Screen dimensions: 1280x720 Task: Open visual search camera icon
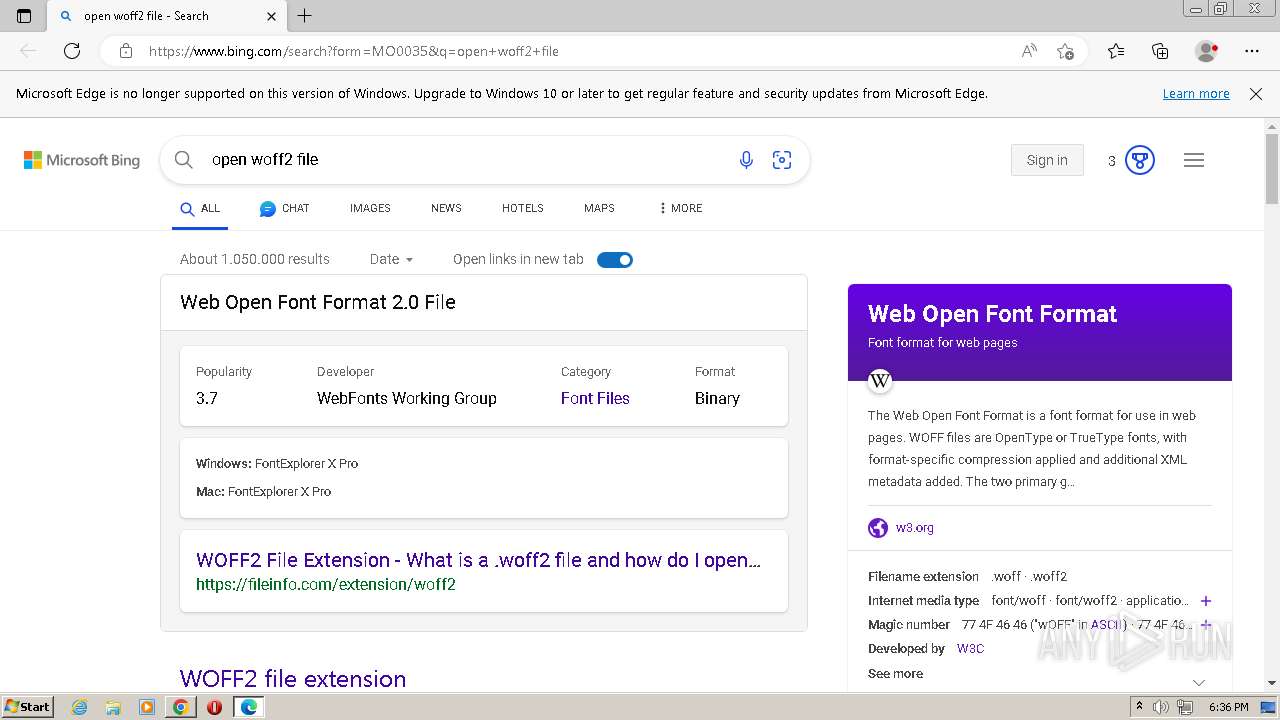[x=782, y=160]
